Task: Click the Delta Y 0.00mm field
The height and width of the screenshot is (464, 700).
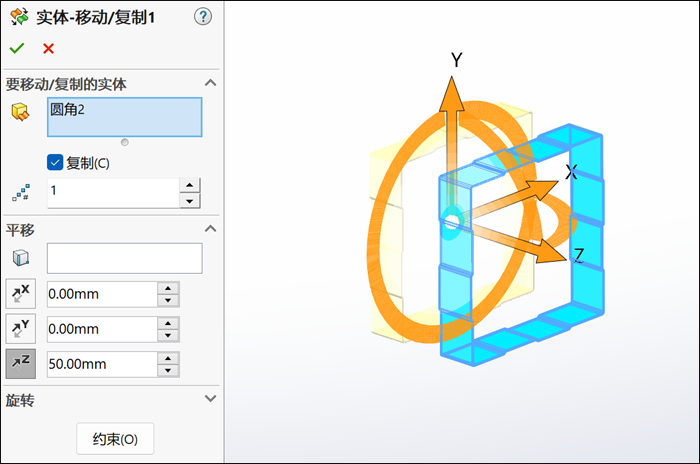Action: [x=102, y=329]
